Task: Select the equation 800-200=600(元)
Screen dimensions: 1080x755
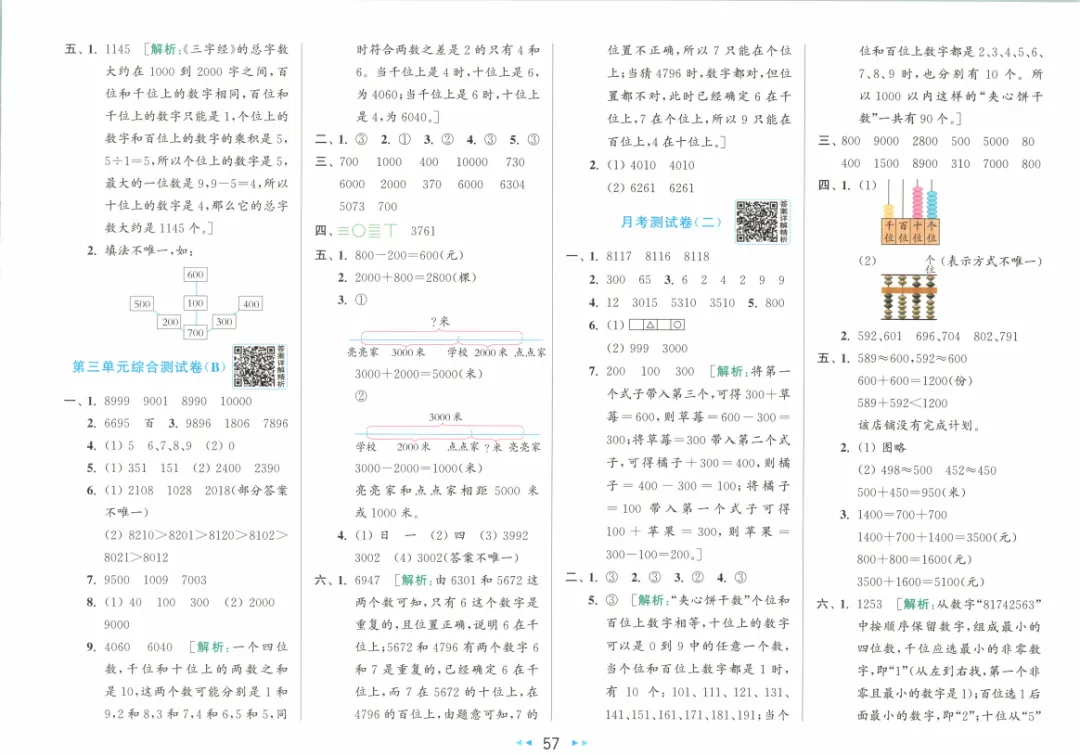Action: [409, 256]
